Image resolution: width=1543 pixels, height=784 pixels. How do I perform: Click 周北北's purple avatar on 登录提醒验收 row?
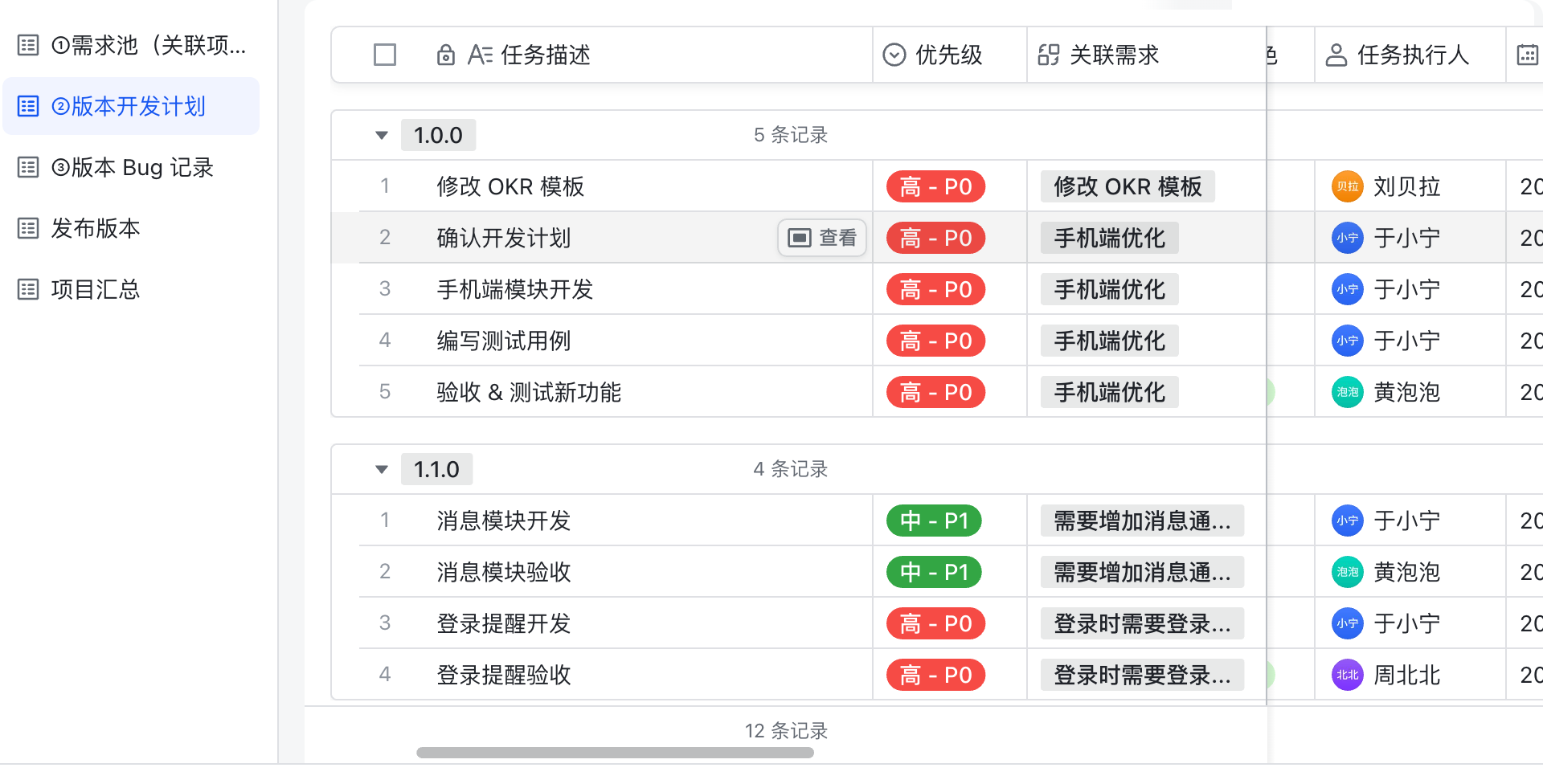[x=1347, y=675]
